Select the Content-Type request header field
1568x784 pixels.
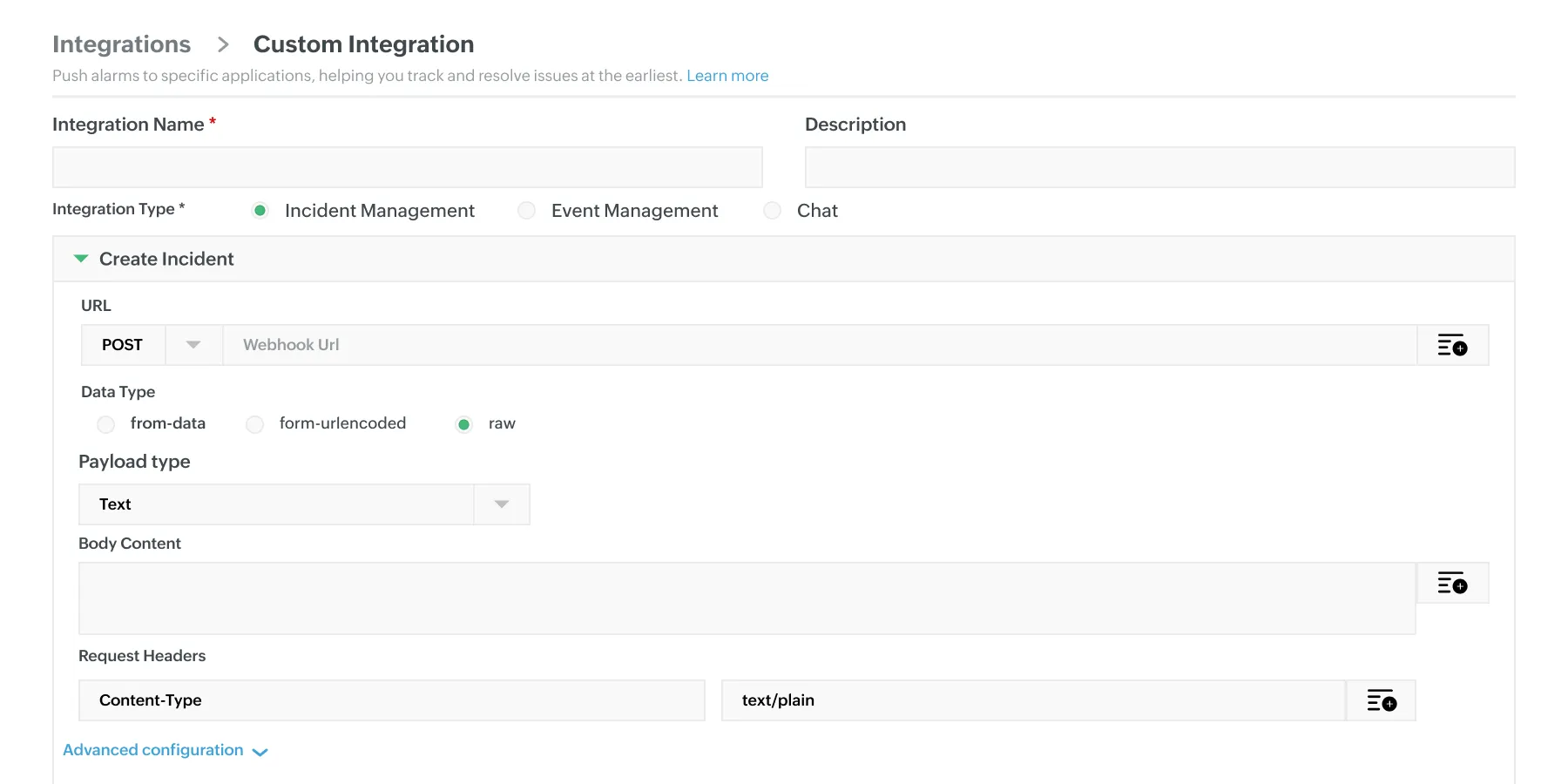point(391,700)
